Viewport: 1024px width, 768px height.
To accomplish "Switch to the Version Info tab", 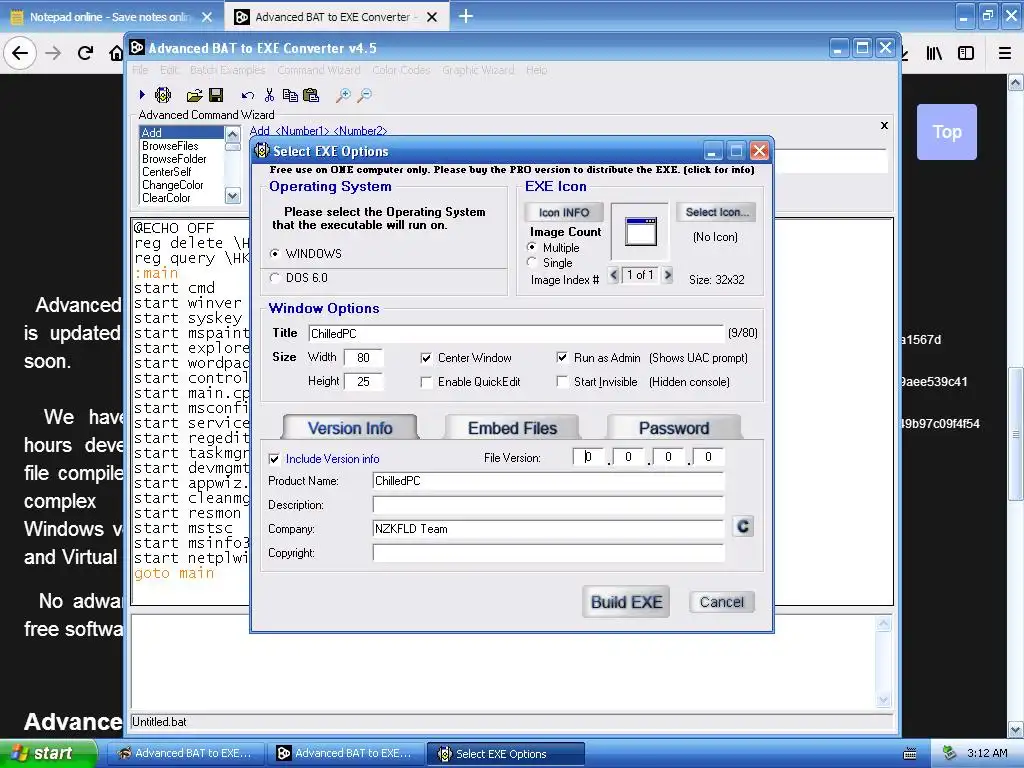I will pos(350,428).
